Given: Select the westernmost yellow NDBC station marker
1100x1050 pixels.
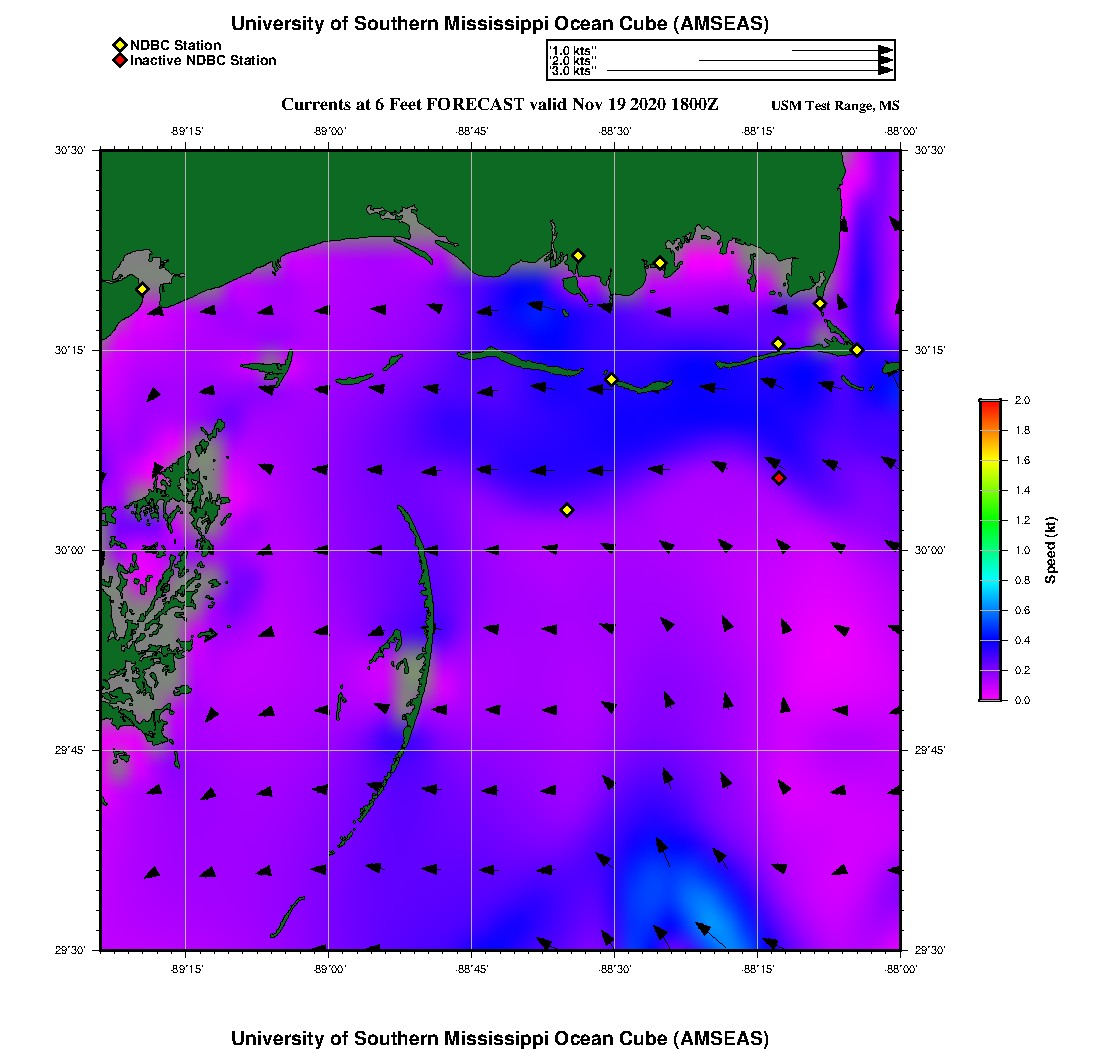Looking at the screenshot, I should point(142,289).
